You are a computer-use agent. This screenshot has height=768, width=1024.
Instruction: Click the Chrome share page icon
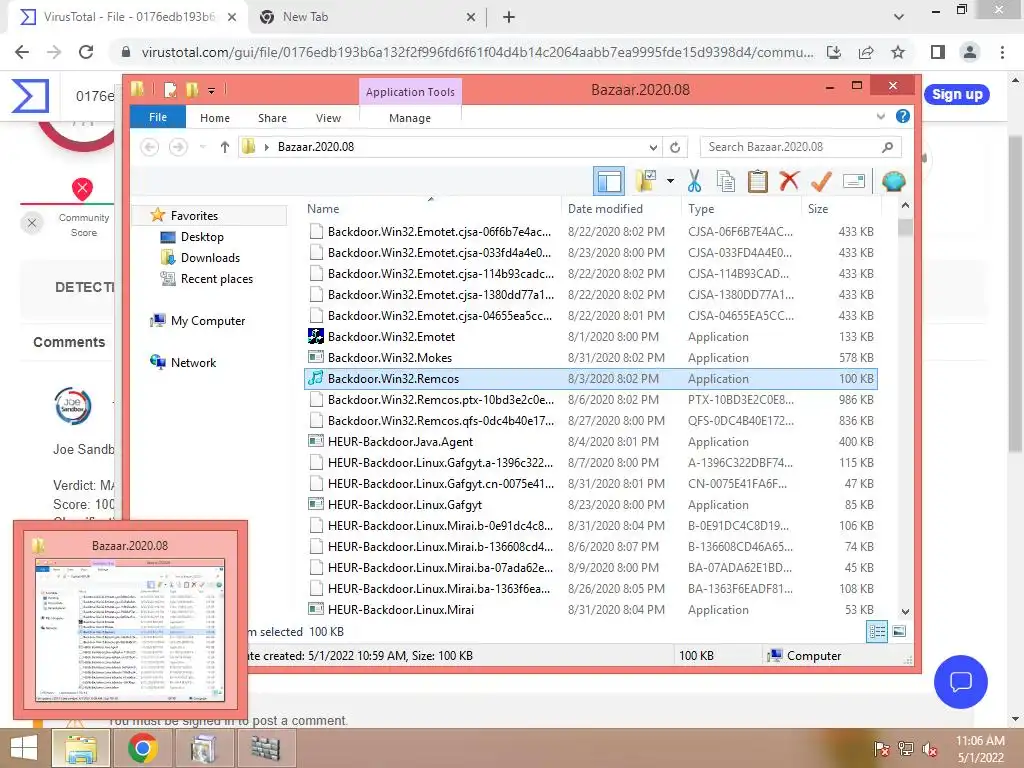coord(866,52)
